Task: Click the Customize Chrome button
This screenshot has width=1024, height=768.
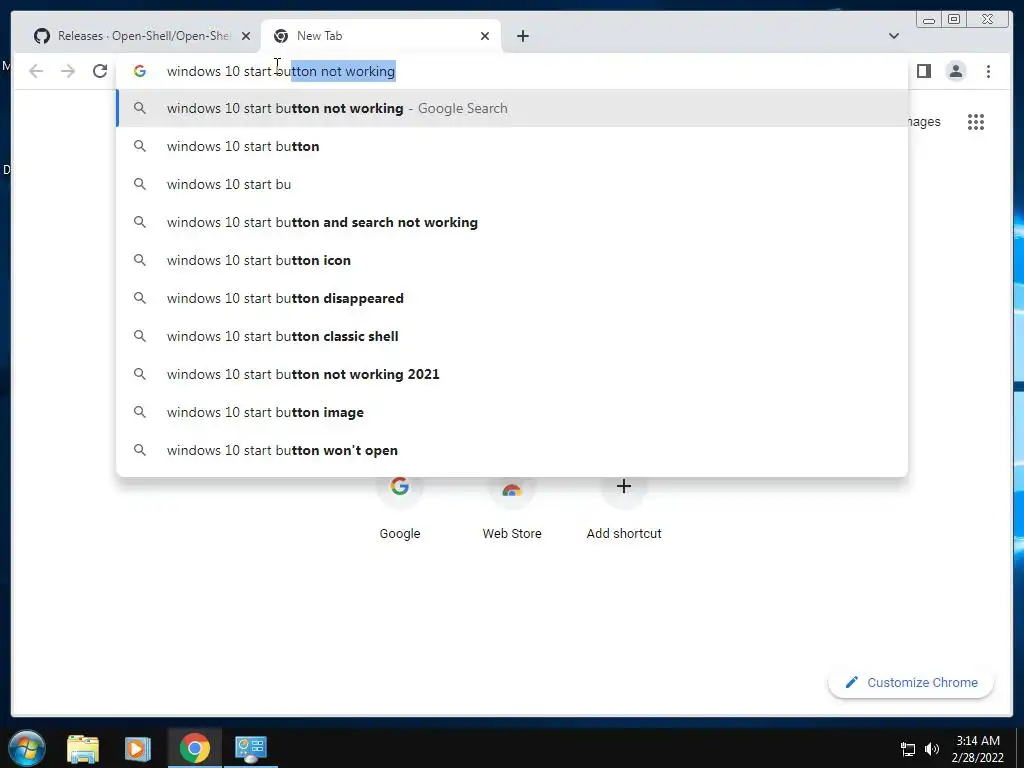Action: click(911, 682)
